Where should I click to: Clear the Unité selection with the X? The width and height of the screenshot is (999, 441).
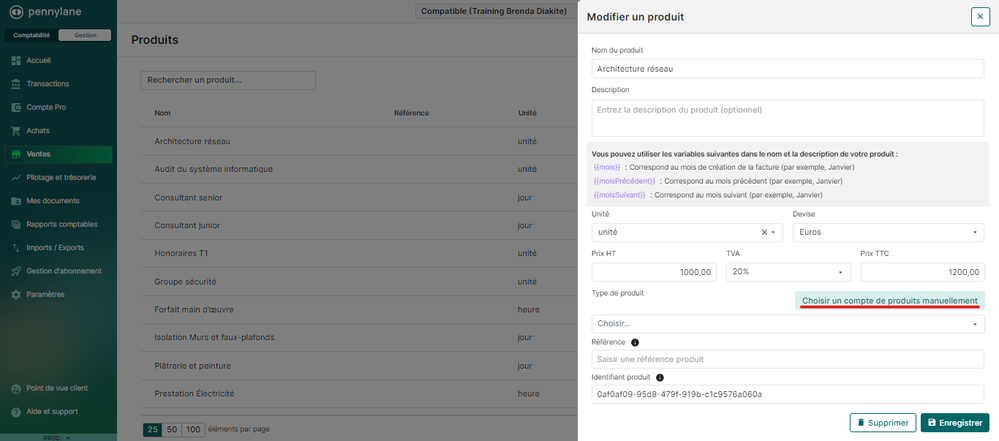pyautogui.click(x=764, y=232)
